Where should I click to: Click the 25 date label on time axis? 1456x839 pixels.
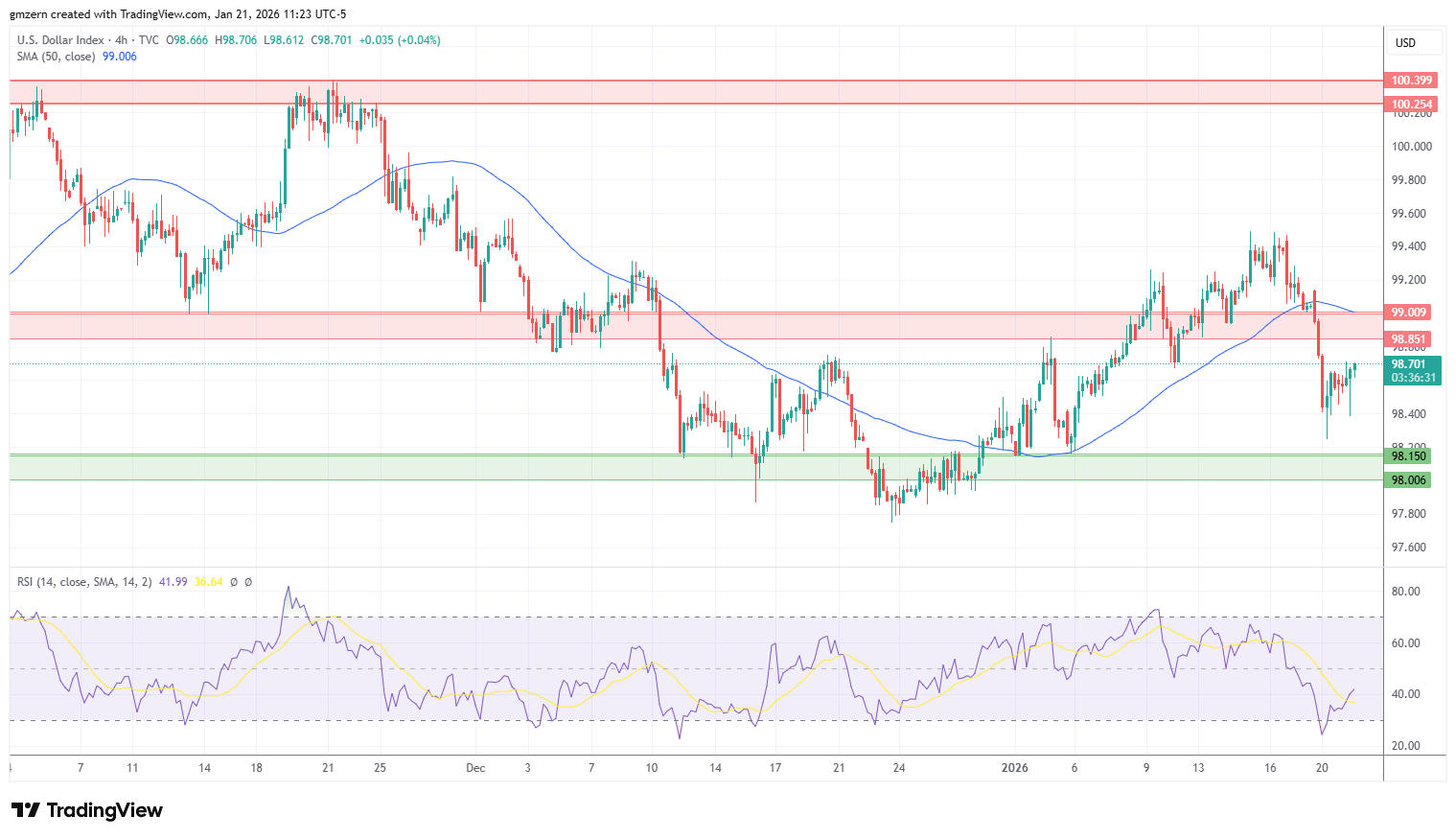[x=380, y=768]
